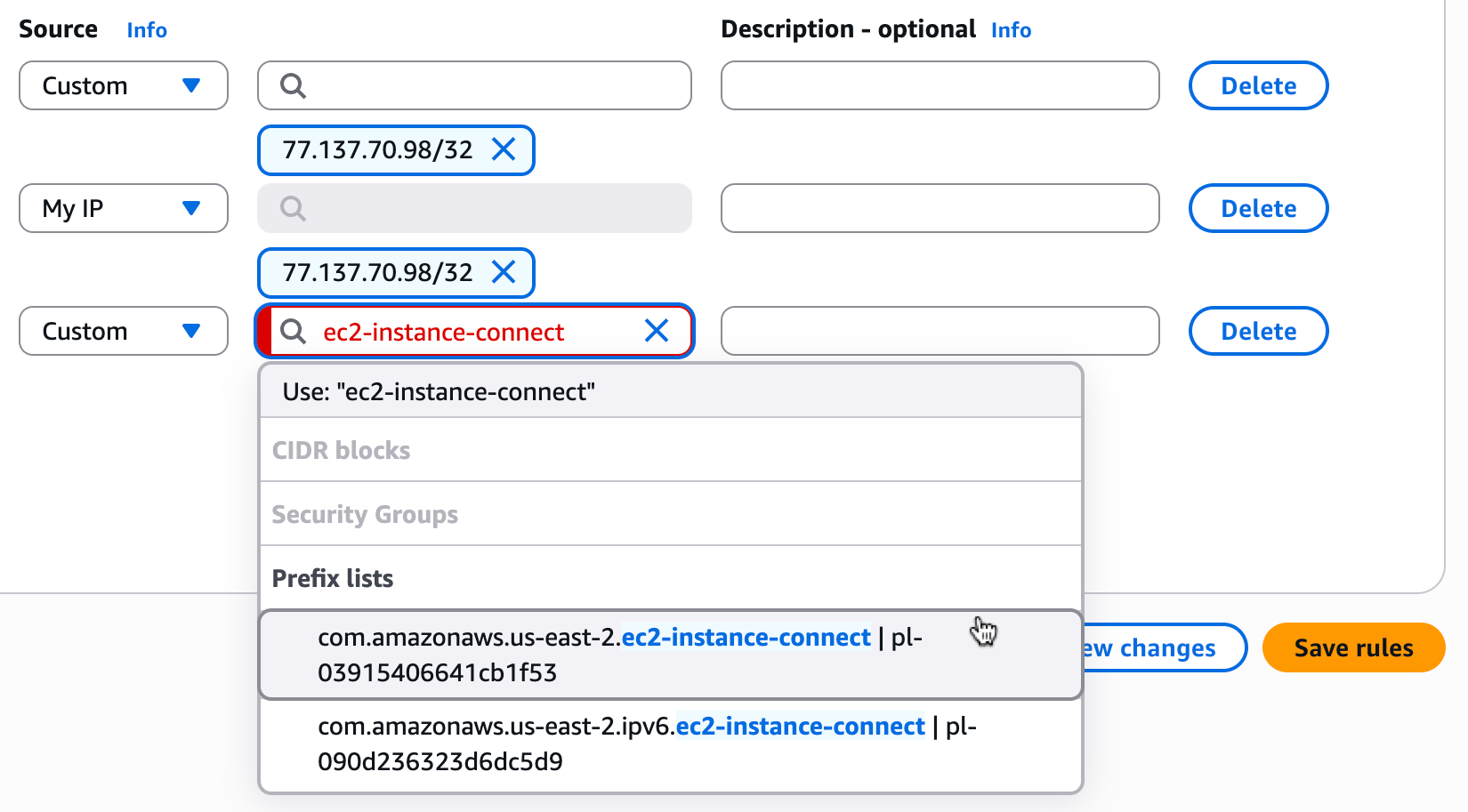Open the My IP source dropdown
This screenshot has width=1468, height=812.
[x=124, y=208]
